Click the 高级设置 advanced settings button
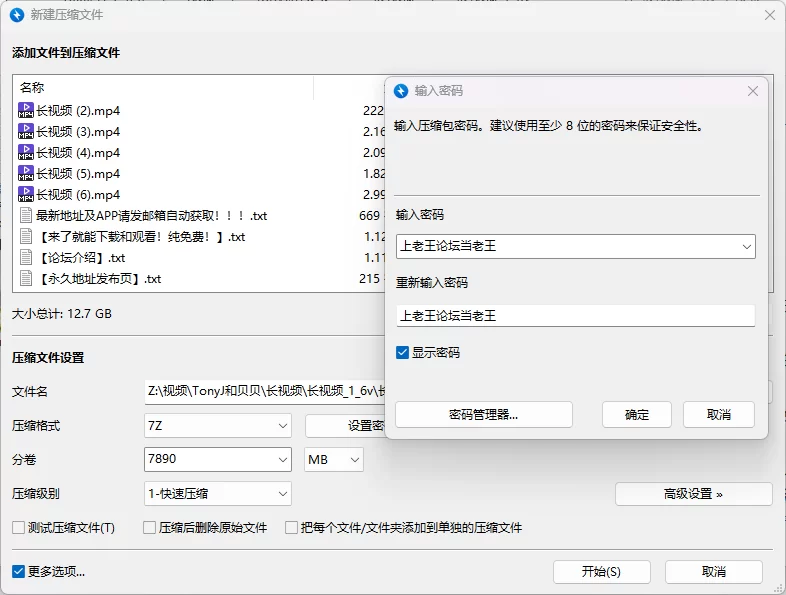Screen dimensions: 786x595 click(693, 494)
